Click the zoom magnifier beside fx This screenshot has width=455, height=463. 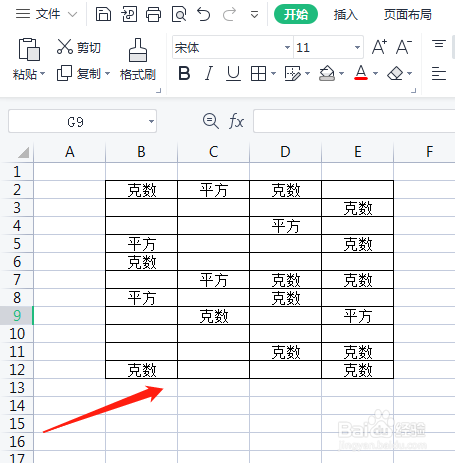coord(211,121)
